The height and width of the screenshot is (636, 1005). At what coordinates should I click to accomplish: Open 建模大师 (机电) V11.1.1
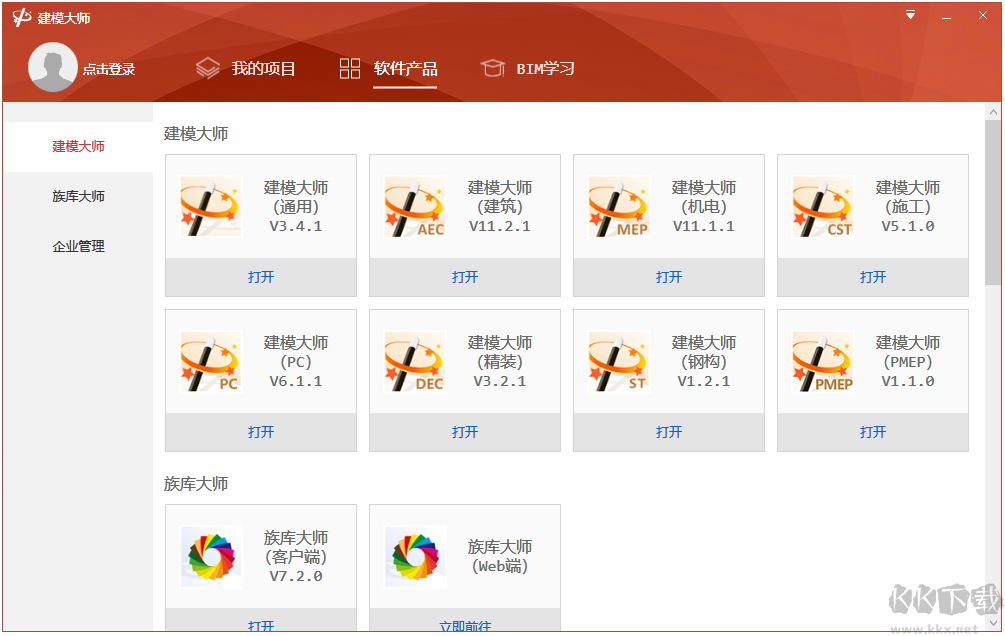pos(669,277)
